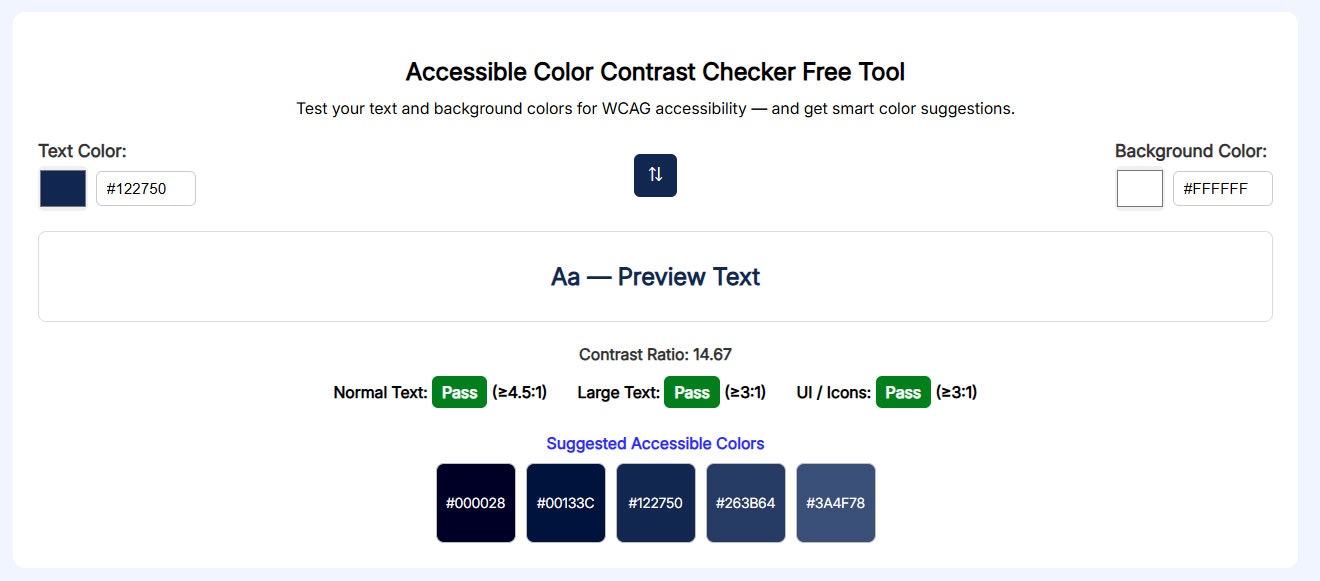Click the Accessible Color Contrast Checker title

click(655, 71)
